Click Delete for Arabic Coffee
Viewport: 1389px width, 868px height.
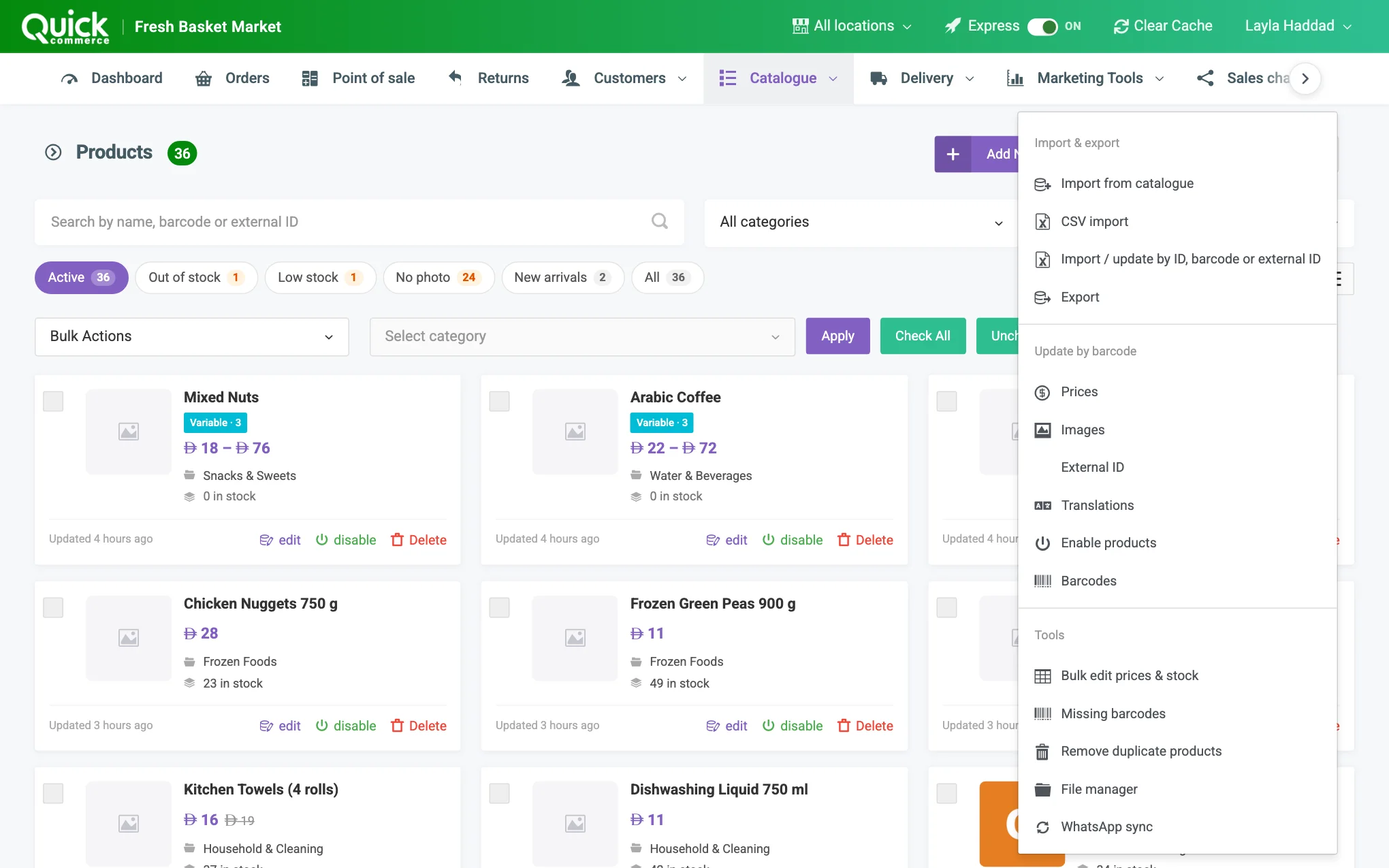coord(865,540)
